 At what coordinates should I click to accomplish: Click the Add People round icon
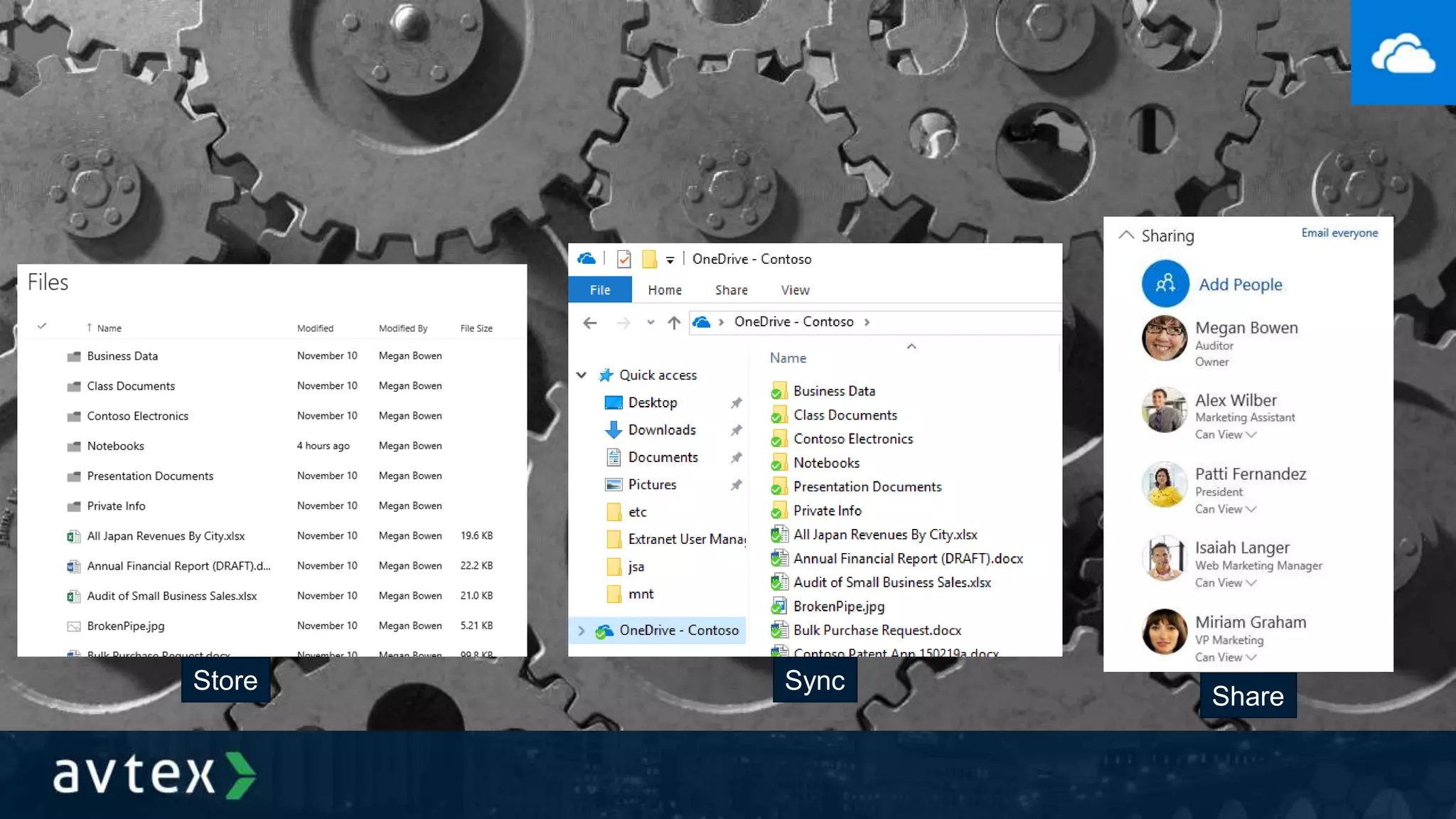click(x=1165, y=284)
